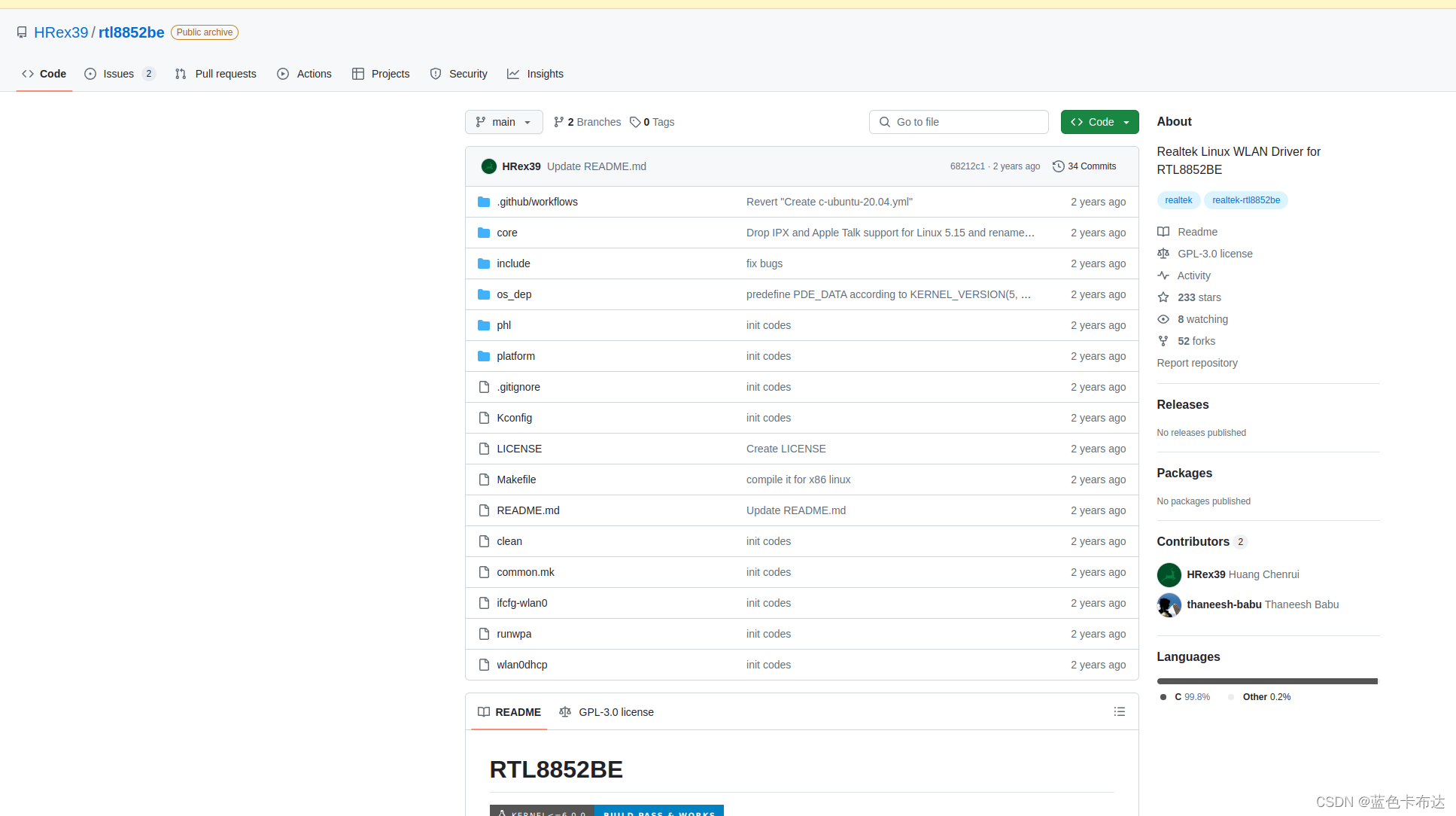The width and height of the screenshot is (1456, 816).
Task: Open commit 'fix bugs' message
Action: click(764, 263)
